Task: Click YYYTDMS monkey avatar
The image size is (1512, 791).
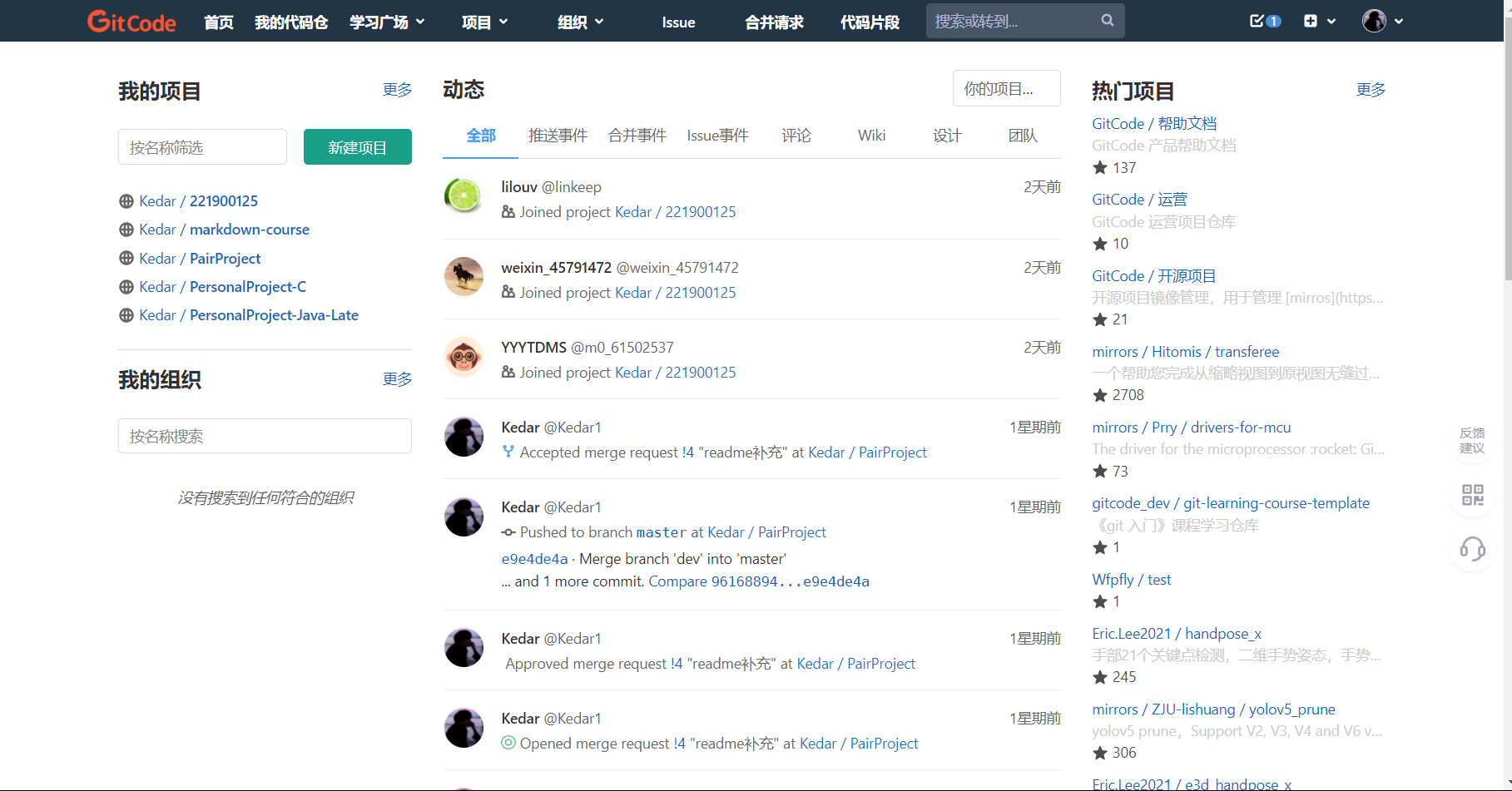Action: tap(464, 357)
